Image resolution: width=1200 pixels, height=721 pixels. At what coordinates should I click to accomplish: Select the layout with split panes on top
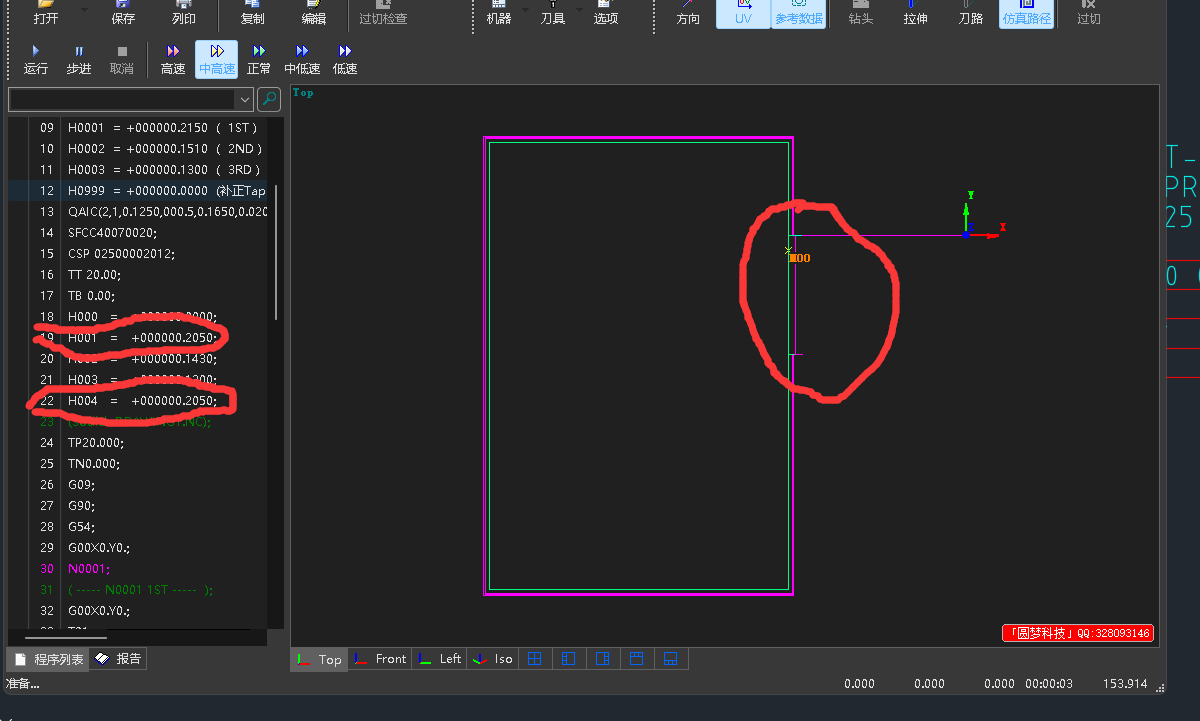pos(637,659)
